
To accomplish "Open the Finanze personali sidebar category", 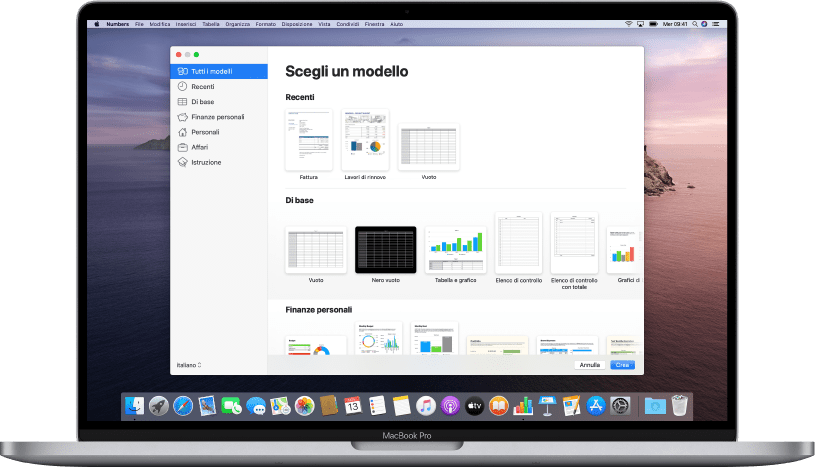I will (x=219, y=117).
